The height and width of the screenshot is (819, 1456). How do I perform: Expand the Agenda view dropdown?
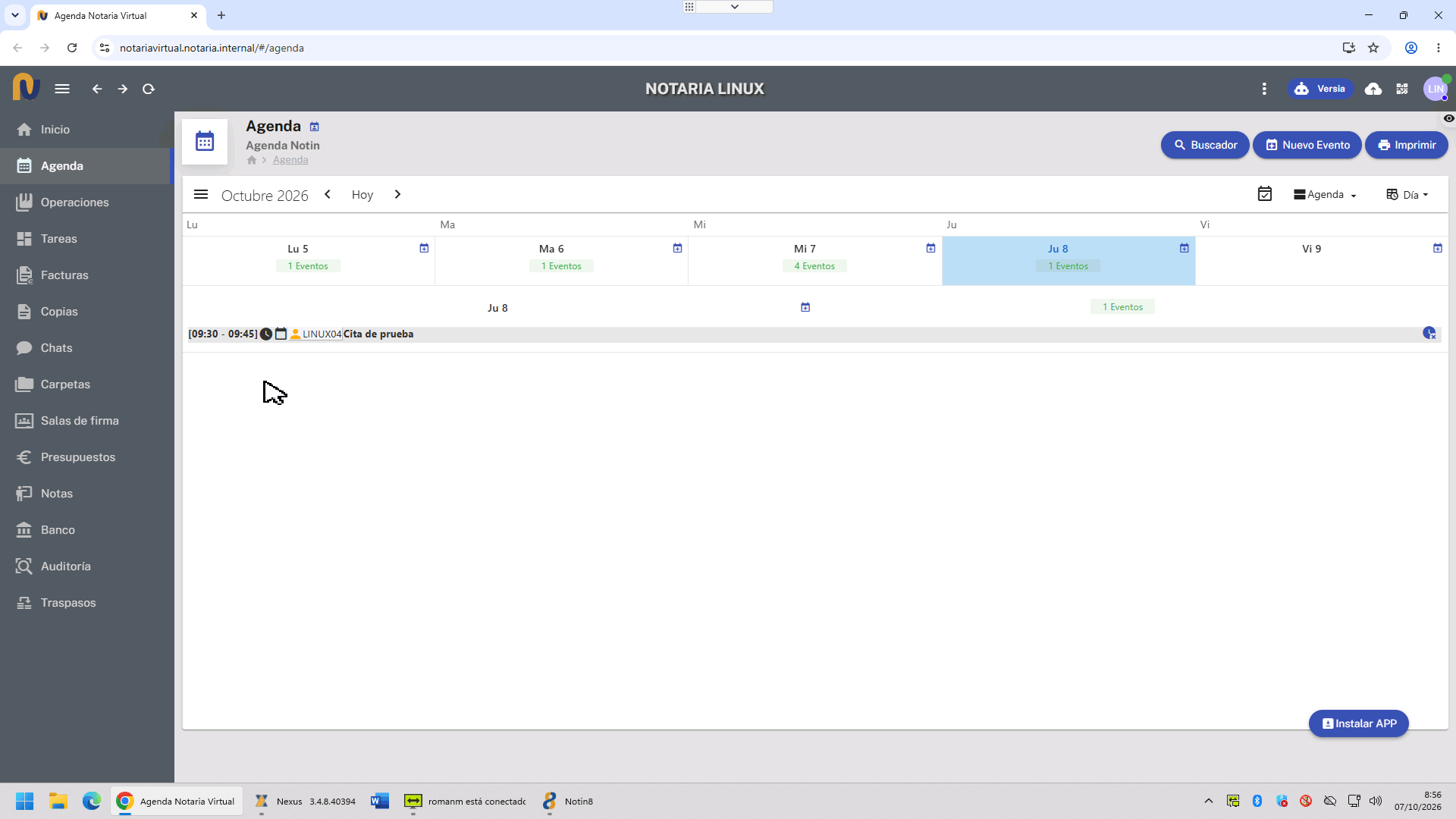(1326, 194)
